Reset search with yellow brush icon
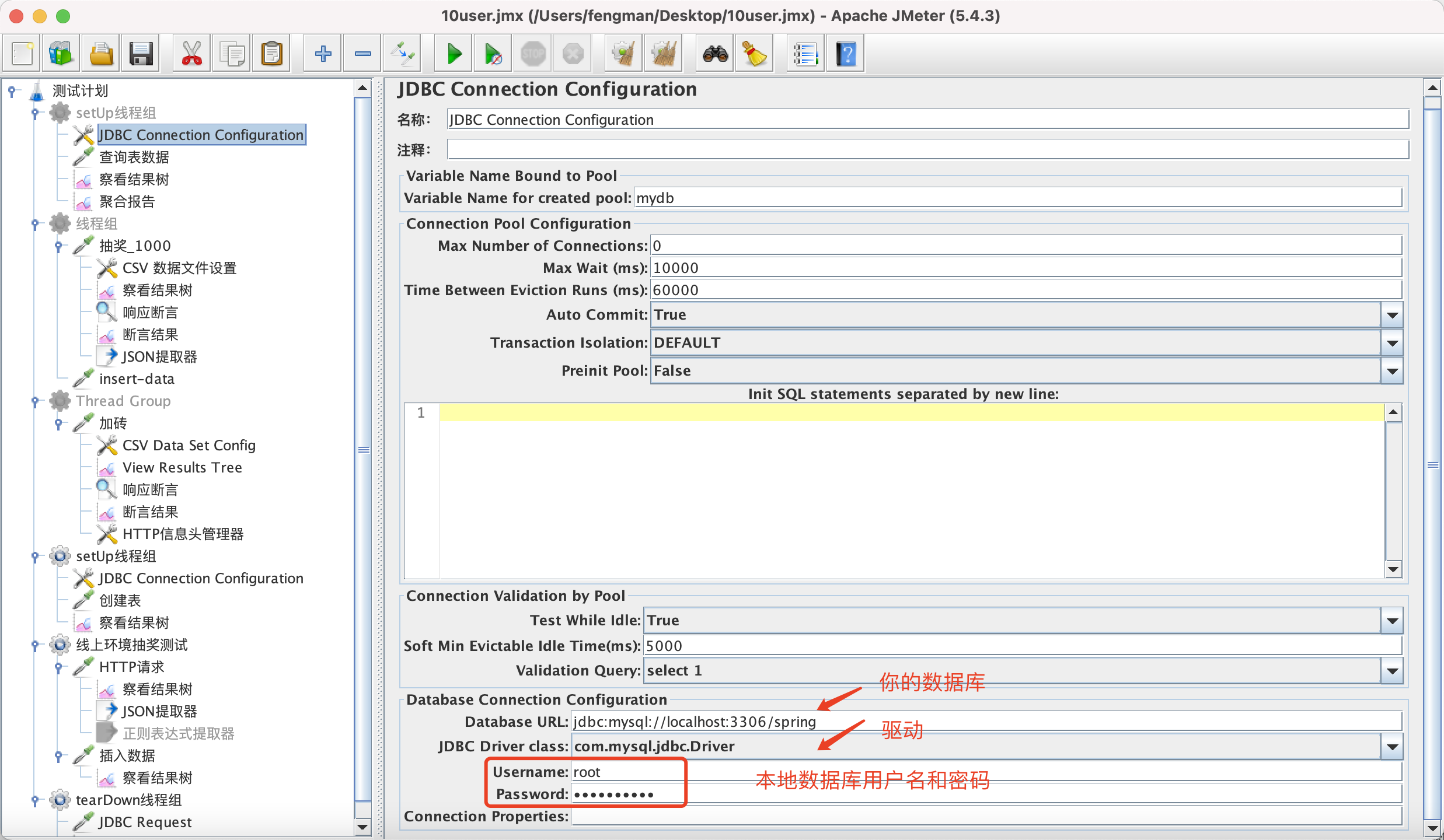1444x840 pixels. tap(755, 54)
